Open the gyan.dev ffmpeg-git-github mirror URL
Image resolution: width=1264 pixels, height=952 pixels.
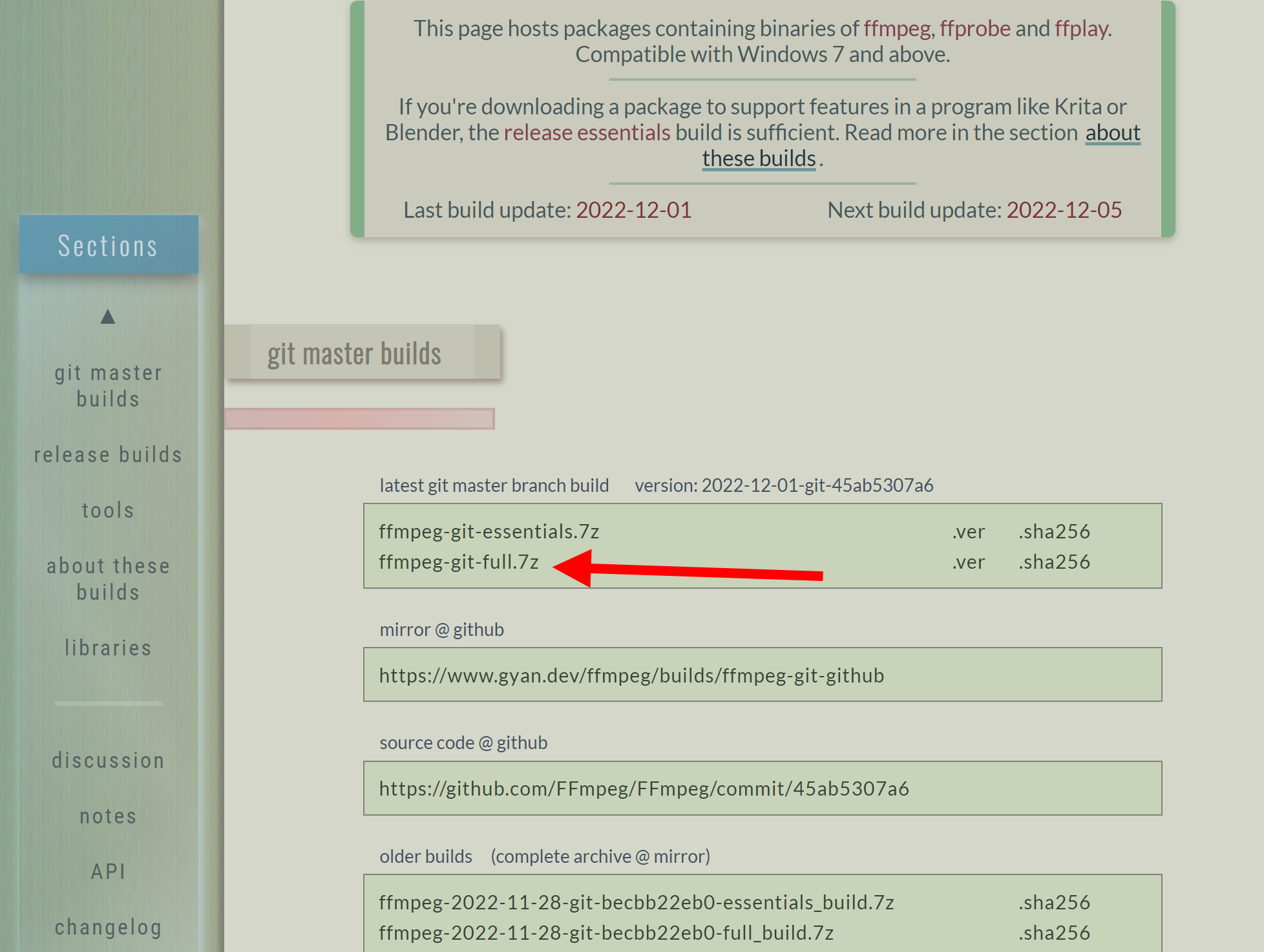pyautogui.click(x=631, y=675)
